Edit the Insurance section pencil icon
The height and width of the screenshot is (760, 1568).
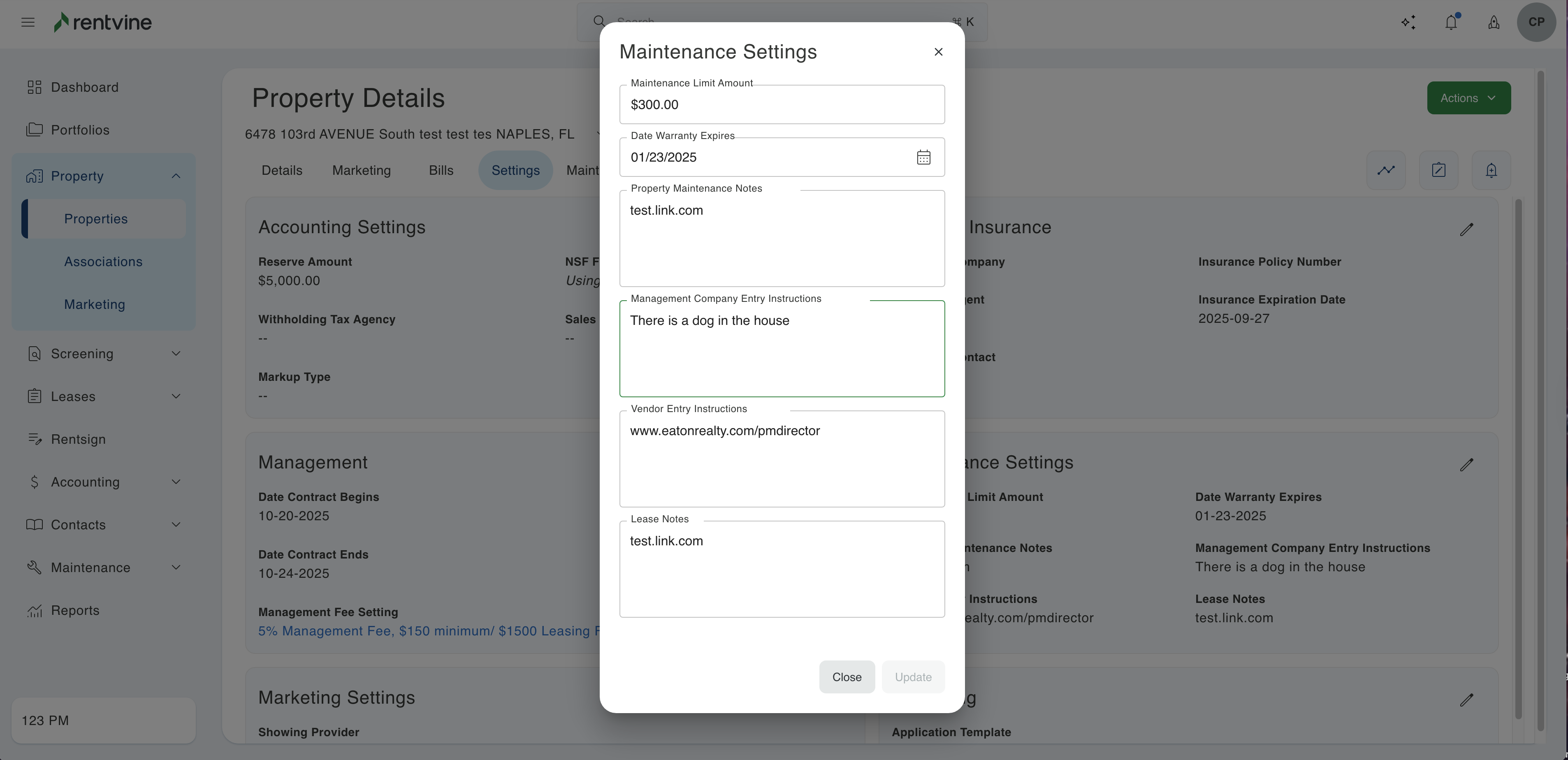[x=1466, y=229]
